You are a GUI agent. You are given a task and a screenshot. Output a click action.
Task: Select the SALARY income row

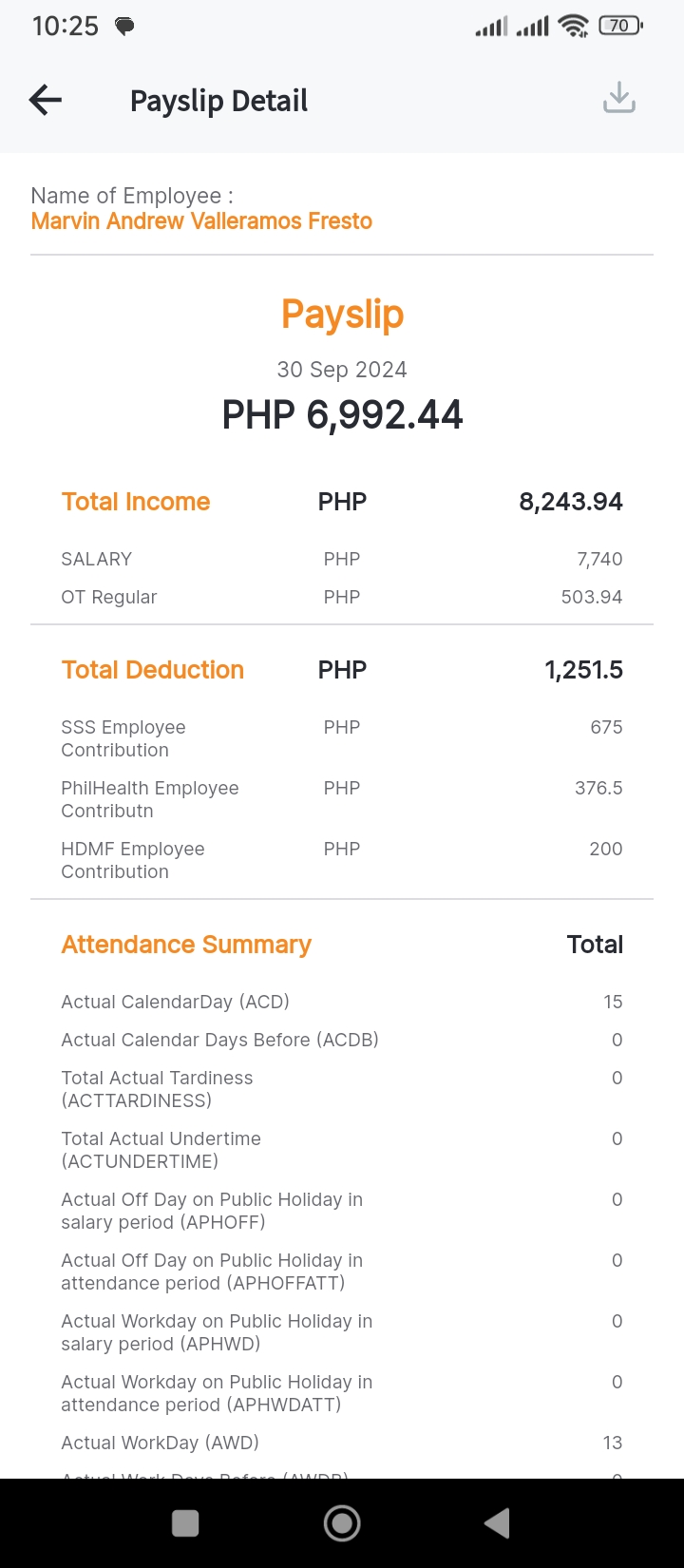(x=342, y=559)
